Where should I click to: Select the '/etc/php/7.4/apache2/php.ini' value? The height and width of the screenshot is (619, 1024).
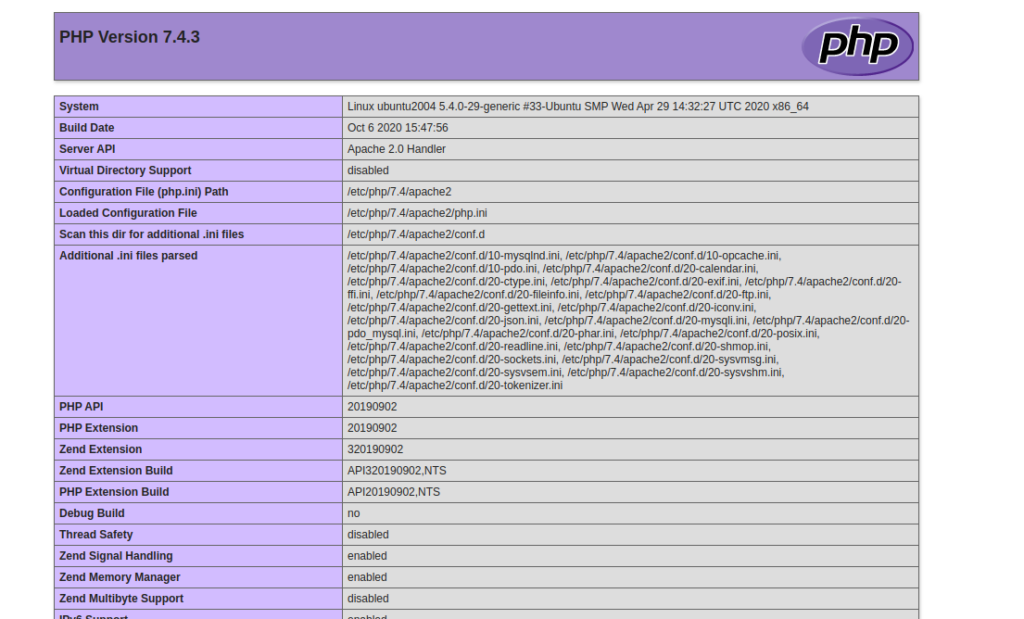[417, 213]
